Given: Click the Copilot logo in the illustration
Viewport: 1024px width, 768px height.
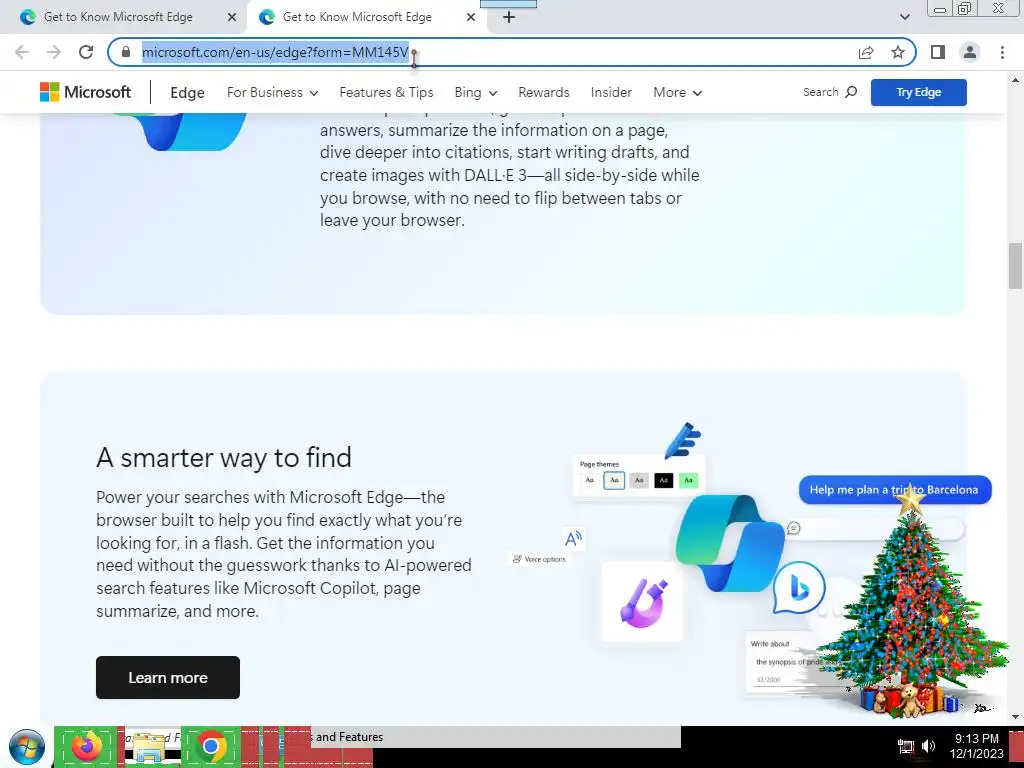Looking at the screenshot, I should [x=729, y=543].
